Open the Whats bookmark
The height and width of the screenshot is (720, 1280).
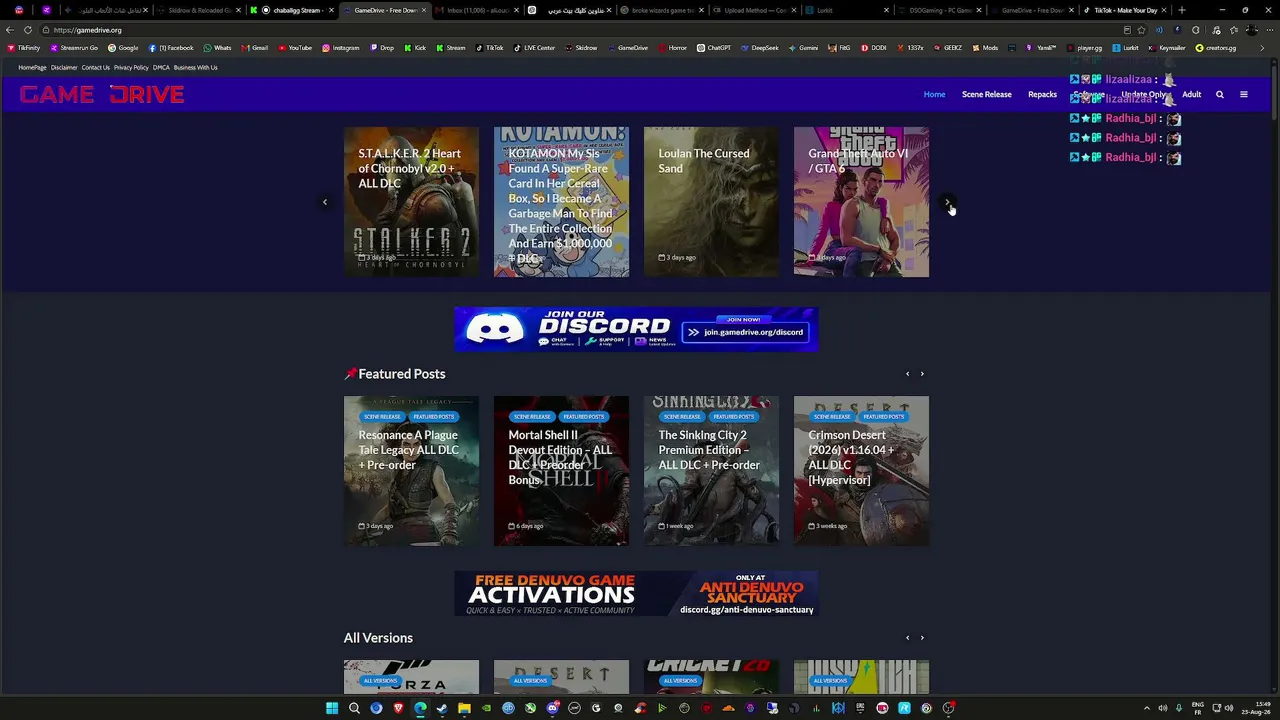(217, 48)
